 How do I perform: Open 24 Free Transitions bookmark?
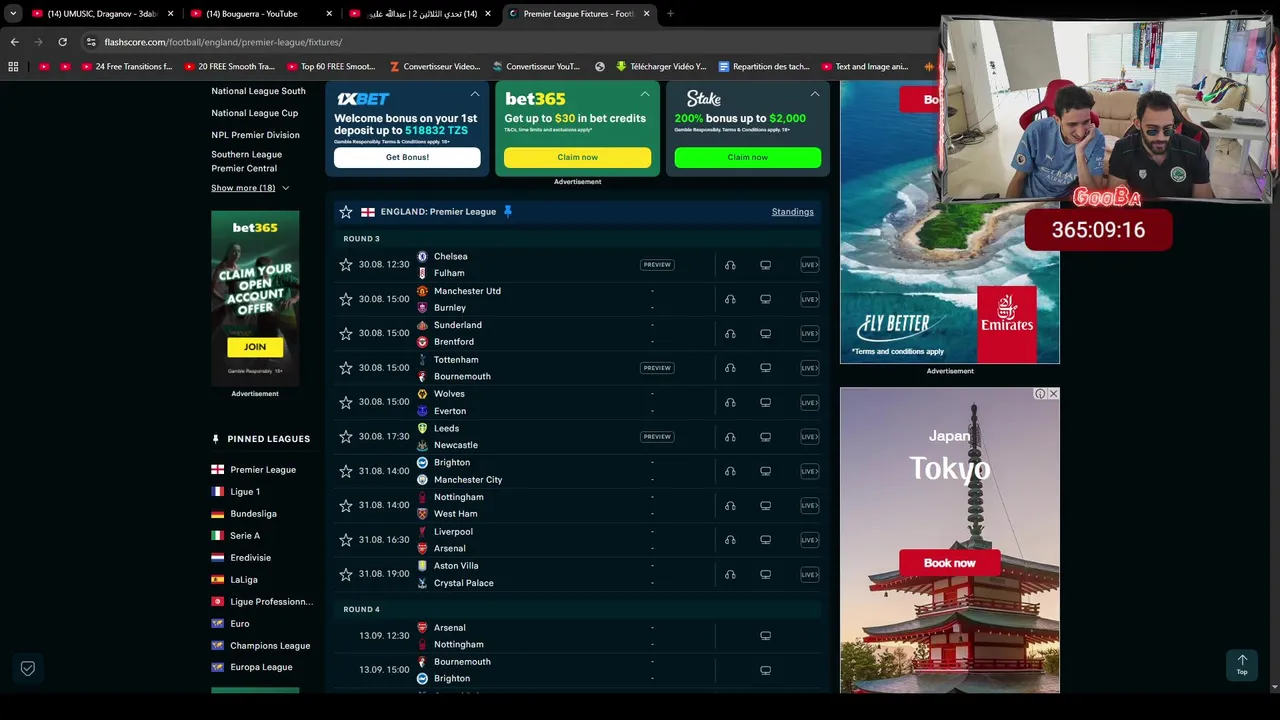click(x=127, y=67)
